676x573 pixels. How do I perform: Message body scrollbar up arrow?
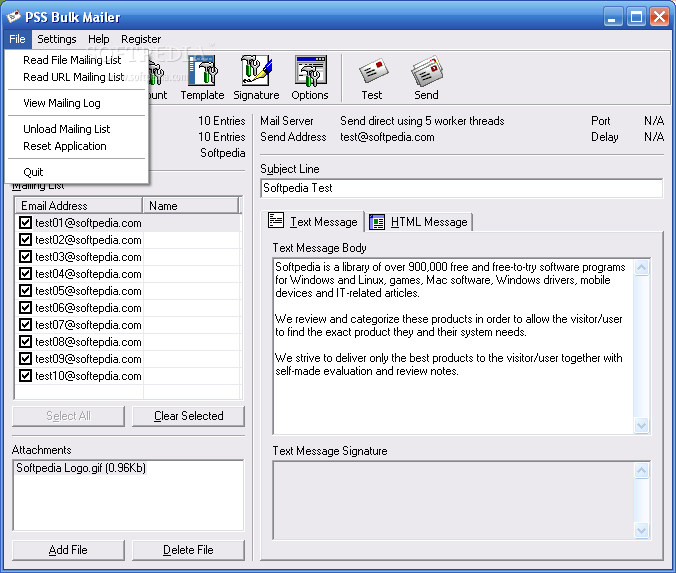tap(642, 268)
